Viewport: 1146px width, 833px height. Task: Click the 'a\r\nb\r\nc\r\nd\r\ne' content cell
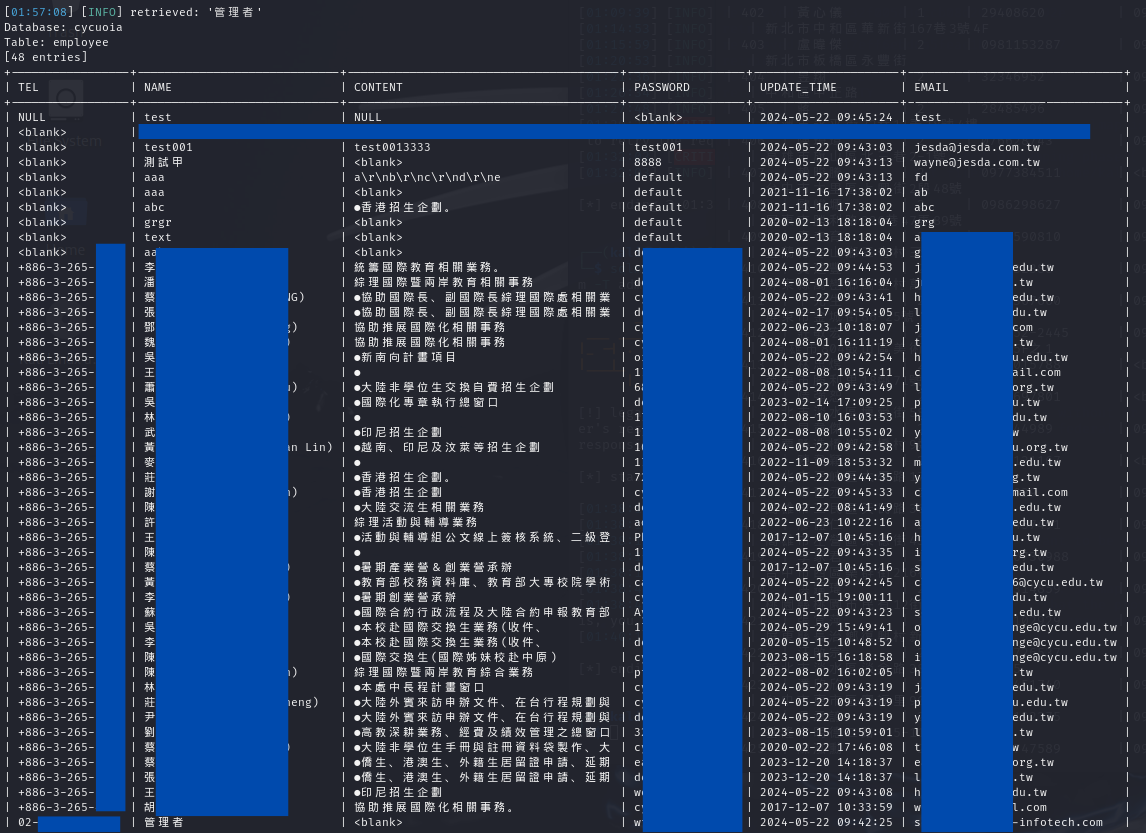pyautogui.click(x=427, y=177)
